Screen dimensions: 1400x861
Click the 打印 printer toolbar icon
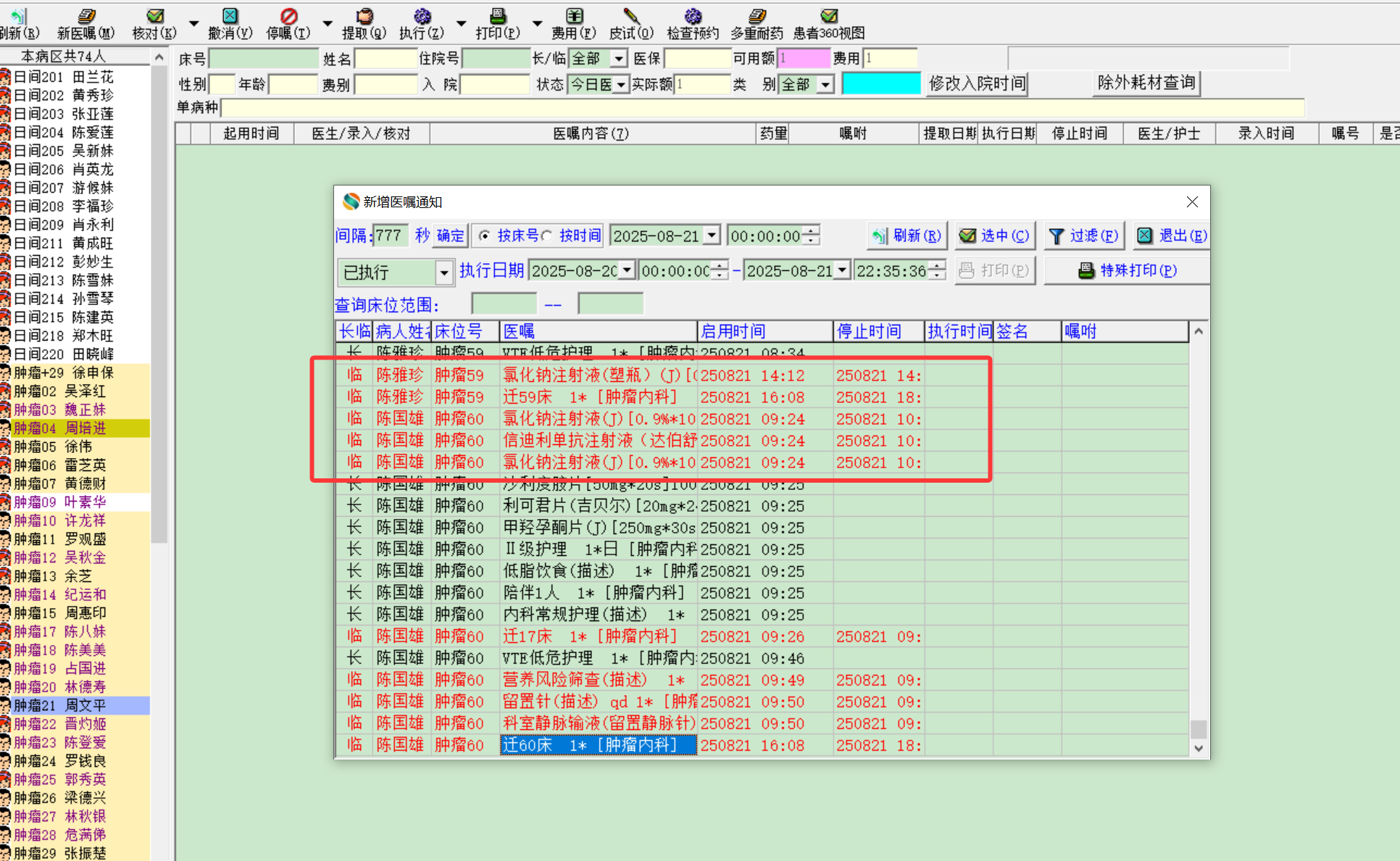pyautogui.click(x=498, y=17)
